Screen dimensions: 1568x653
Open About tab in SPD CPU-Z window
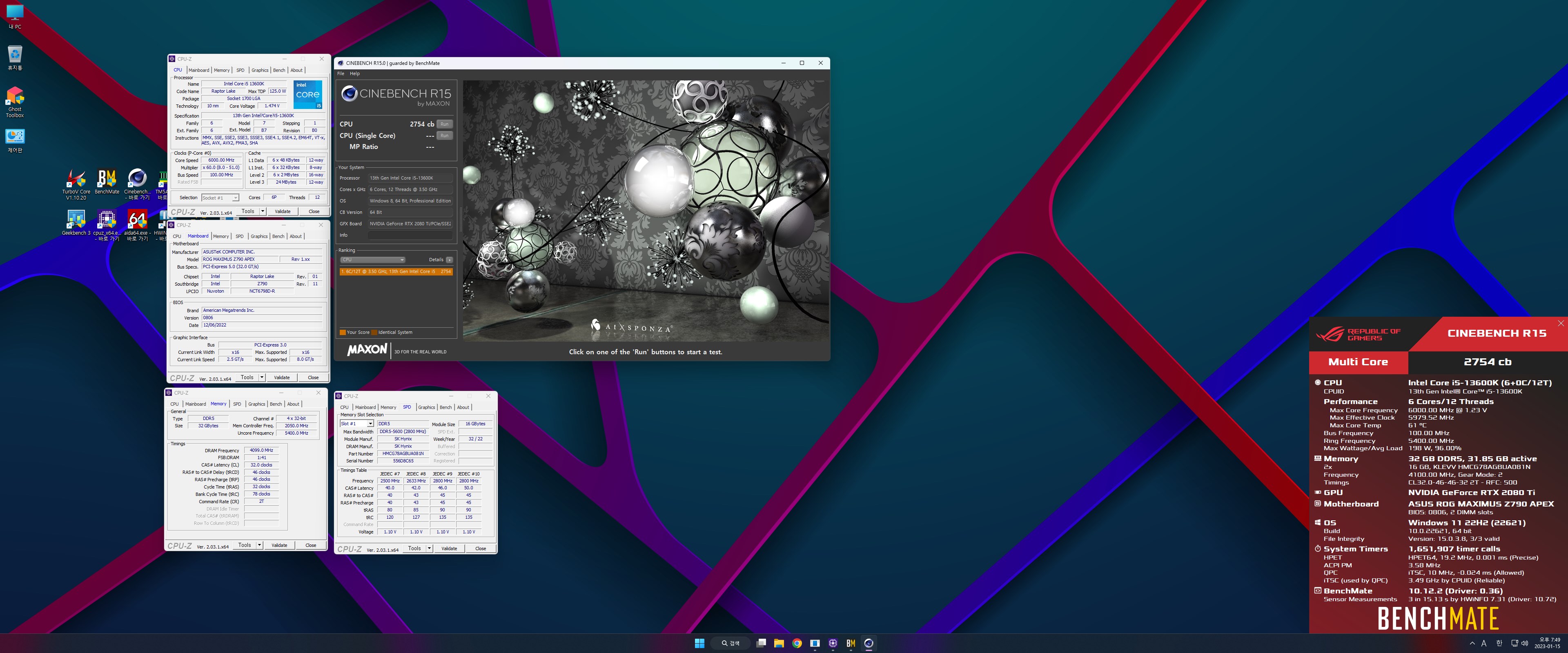[463, 407]
